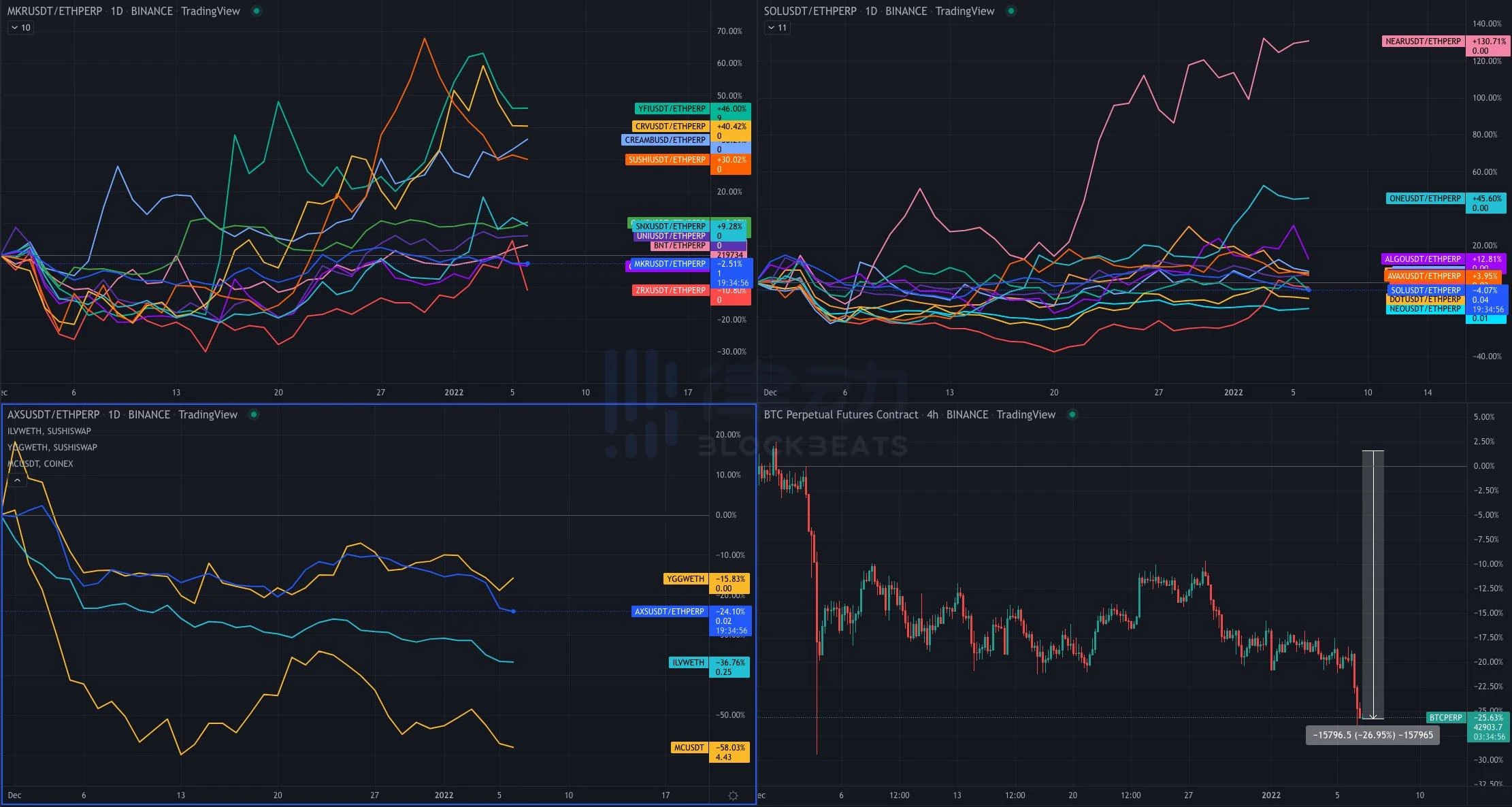Click the NEARUSDT/ETHPERP pink price label

pos(1423,42)
